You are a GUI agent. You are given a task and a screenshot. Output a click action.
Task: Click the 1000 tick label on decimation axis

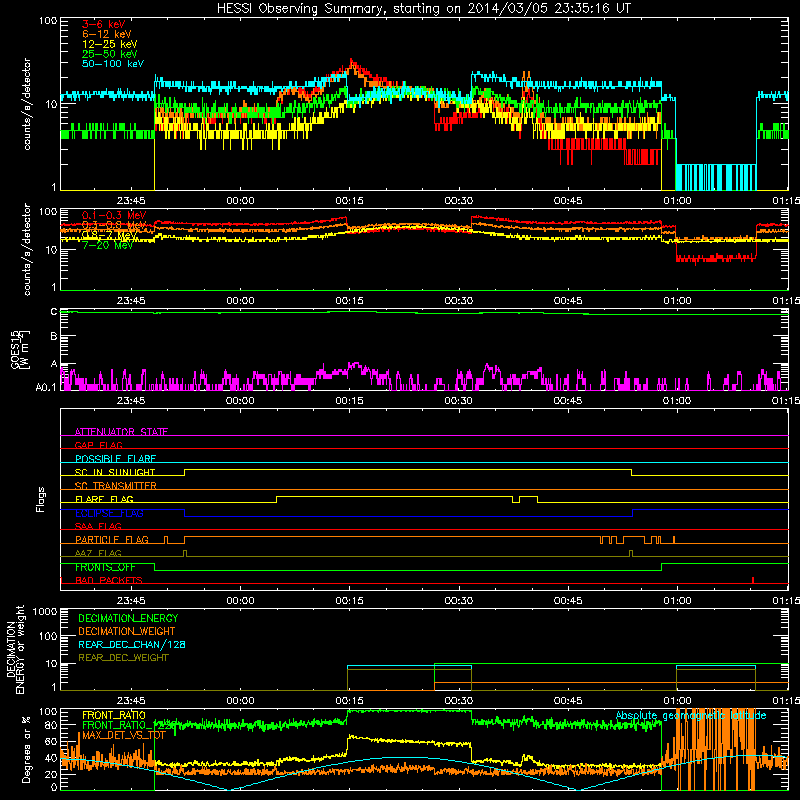tap(45, 611)
